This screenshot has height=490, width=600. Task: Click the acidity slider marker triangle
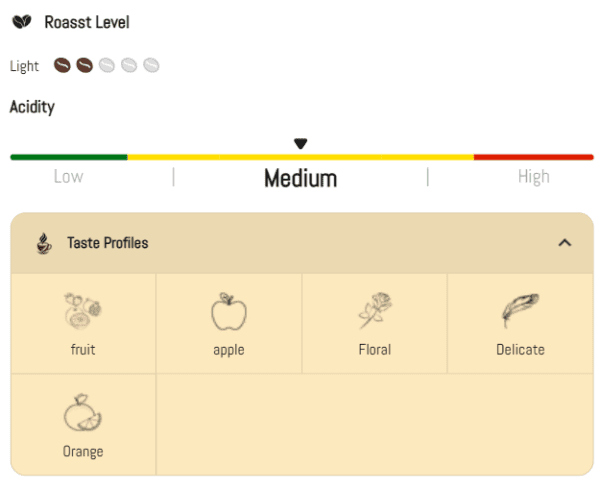pyautogui.click(x=300, y=144)
